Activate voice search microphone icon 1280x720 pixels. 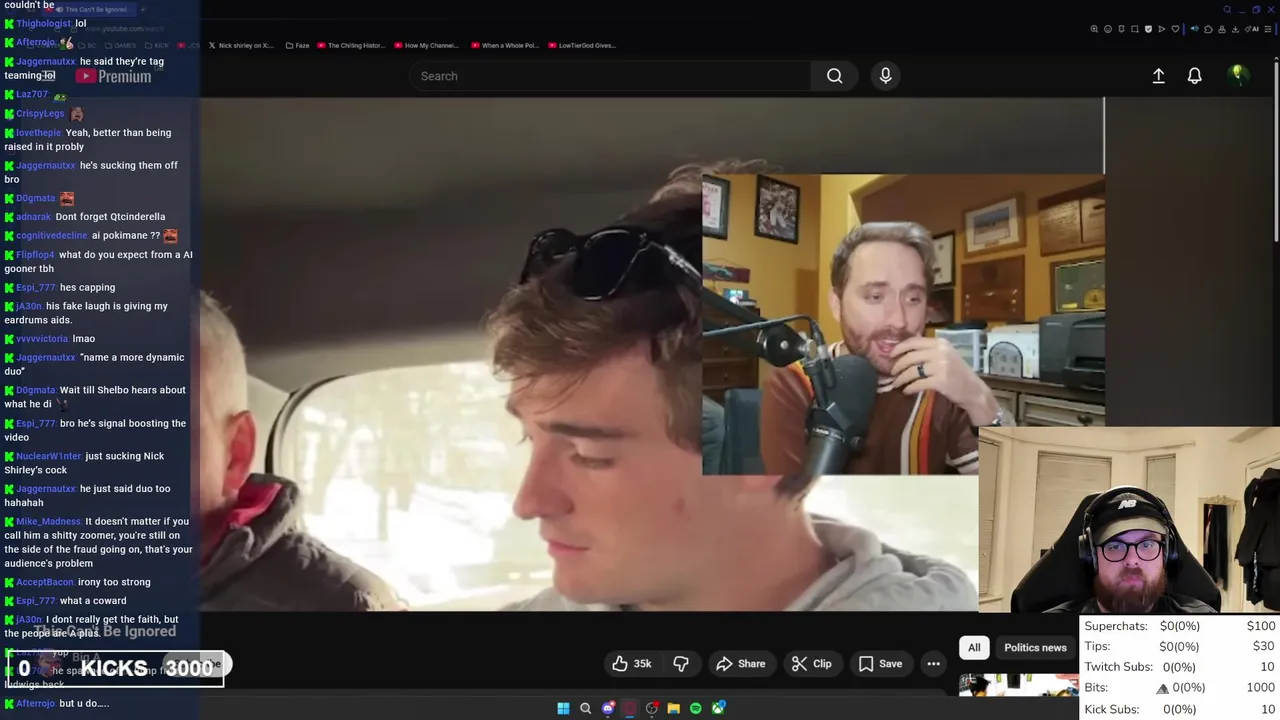(885, 76)
